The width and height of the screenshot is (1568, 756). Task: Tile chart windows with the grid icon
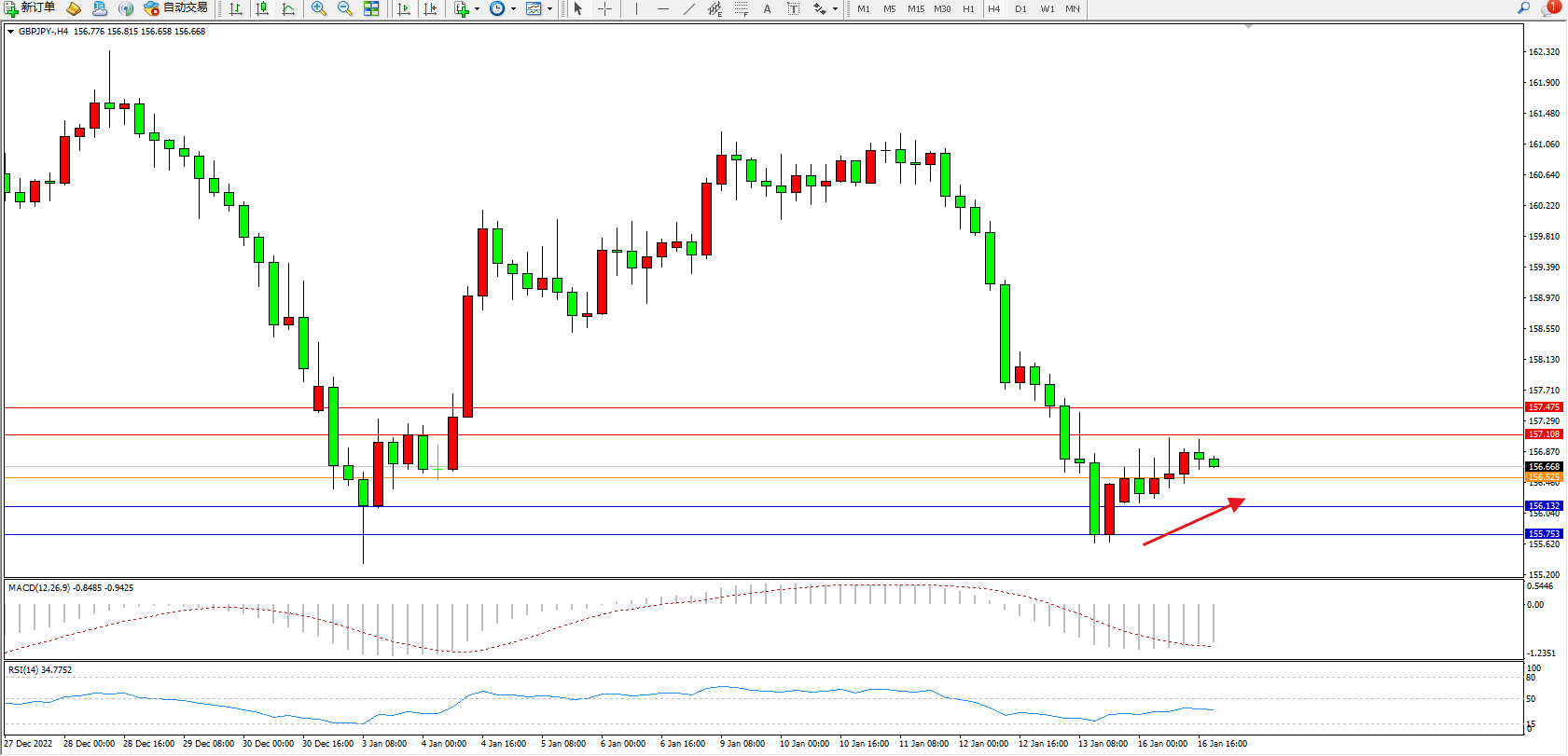pyautogui.click(x=371, y=8)
